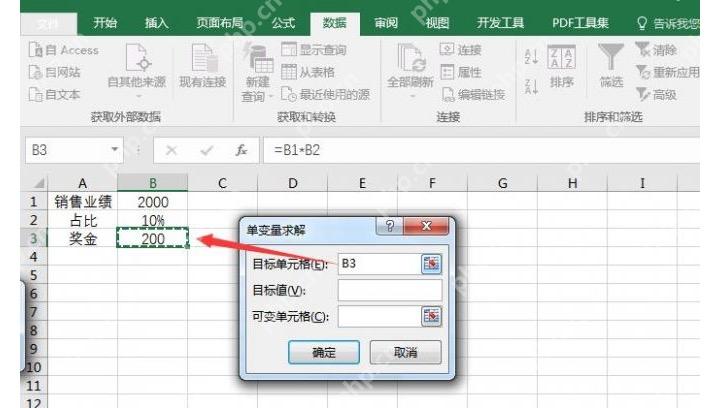Click the Tell me (告诉我) search box
Viewport: 720px width, 408px height.
point(669,23)
